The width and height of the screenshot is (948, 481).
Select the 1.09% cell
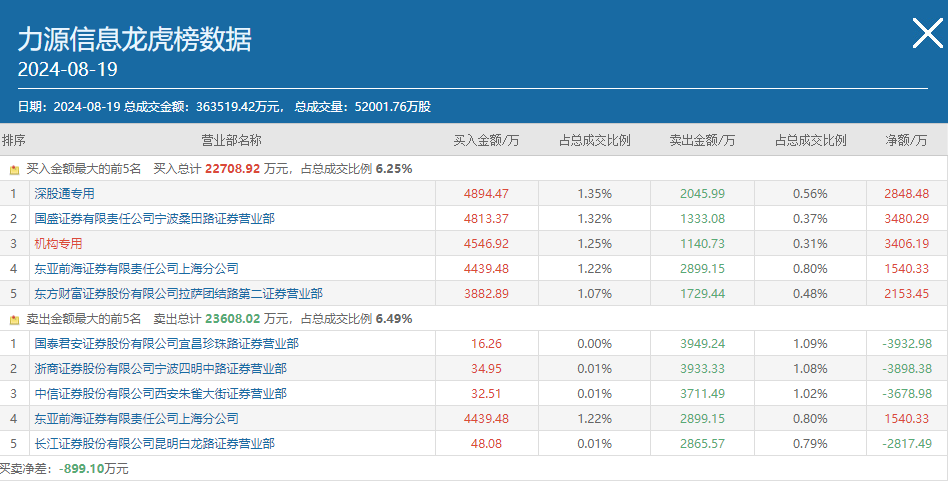[x=810, y=343]
